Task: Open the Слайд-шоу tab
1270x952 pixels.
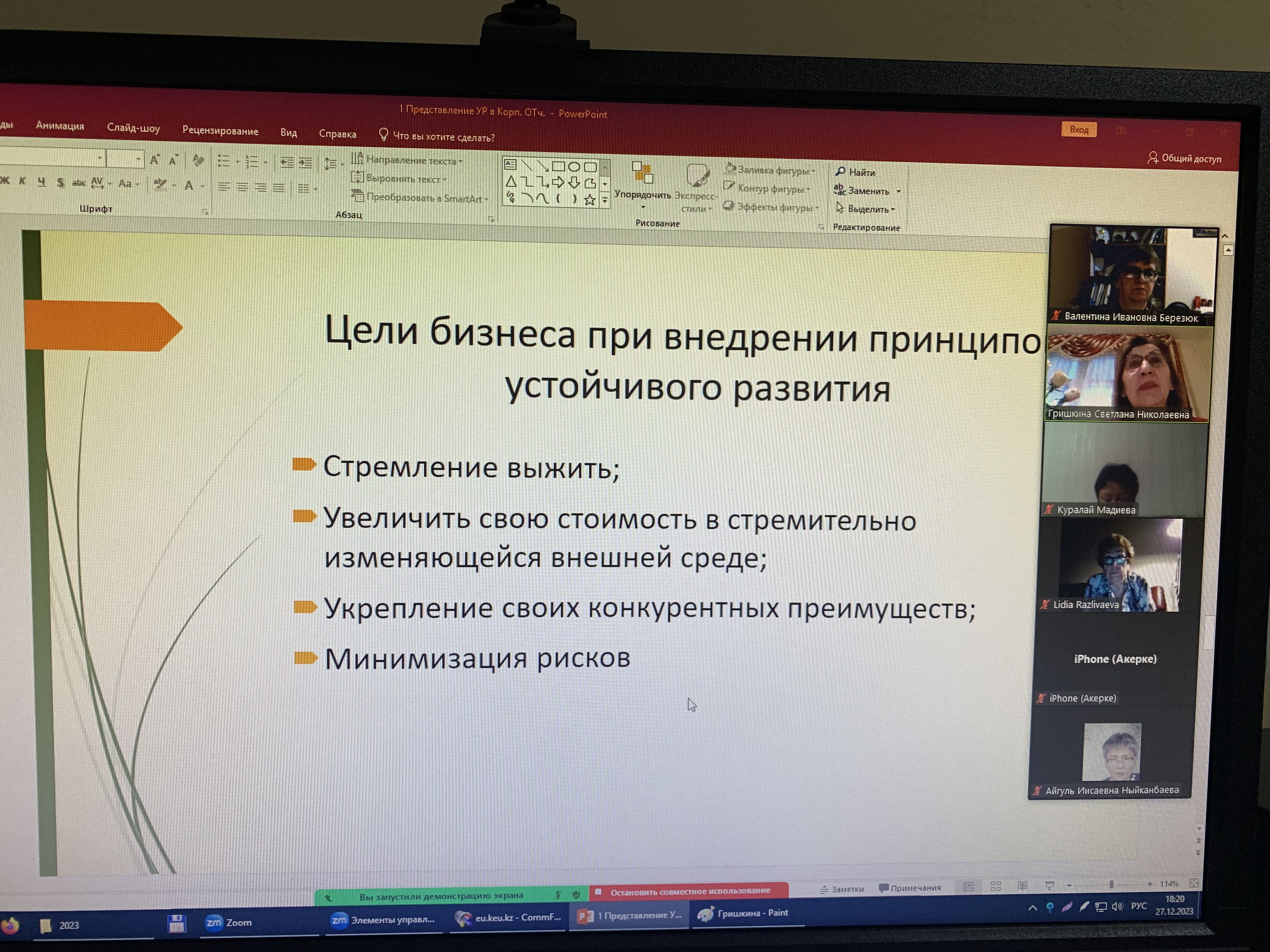Action: point(133,128)
